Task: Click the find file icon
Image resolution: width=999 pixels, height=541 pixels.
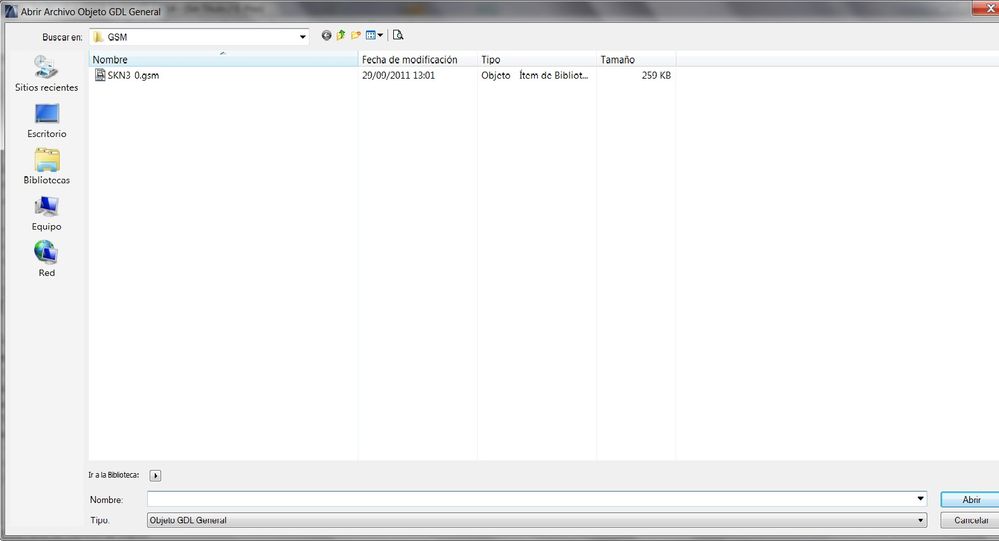Action: tap(398, 36)
